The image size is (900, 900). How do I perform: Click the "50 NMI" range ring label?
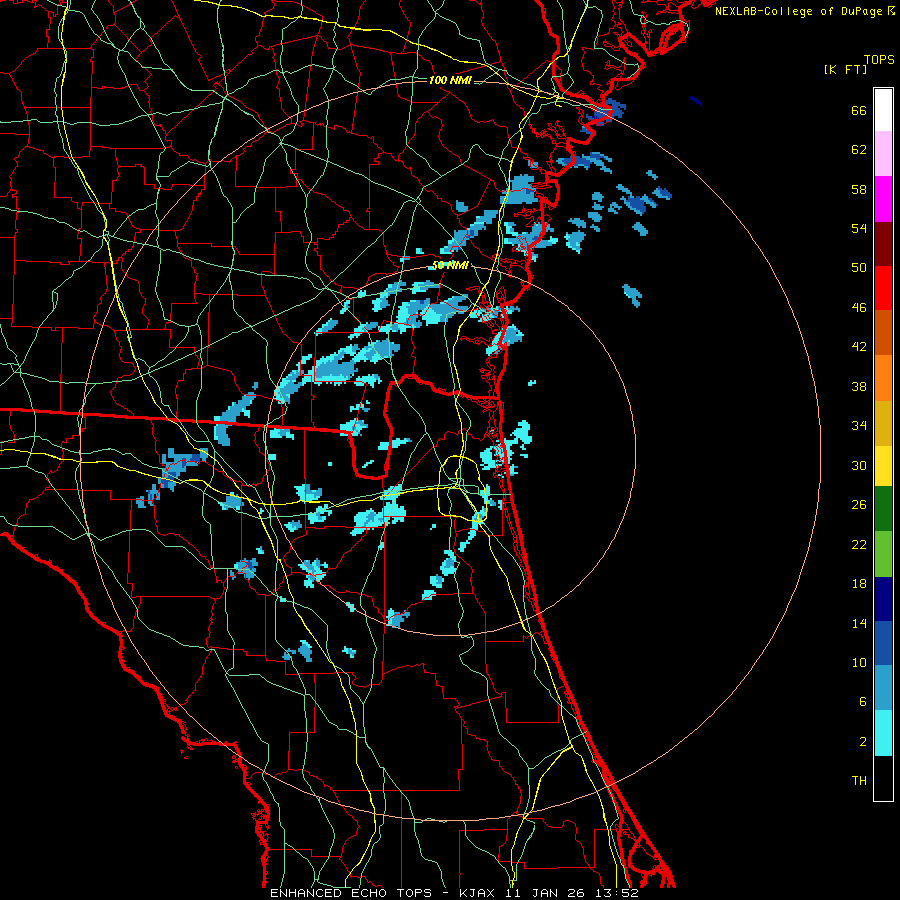click(x=450, y=265)
